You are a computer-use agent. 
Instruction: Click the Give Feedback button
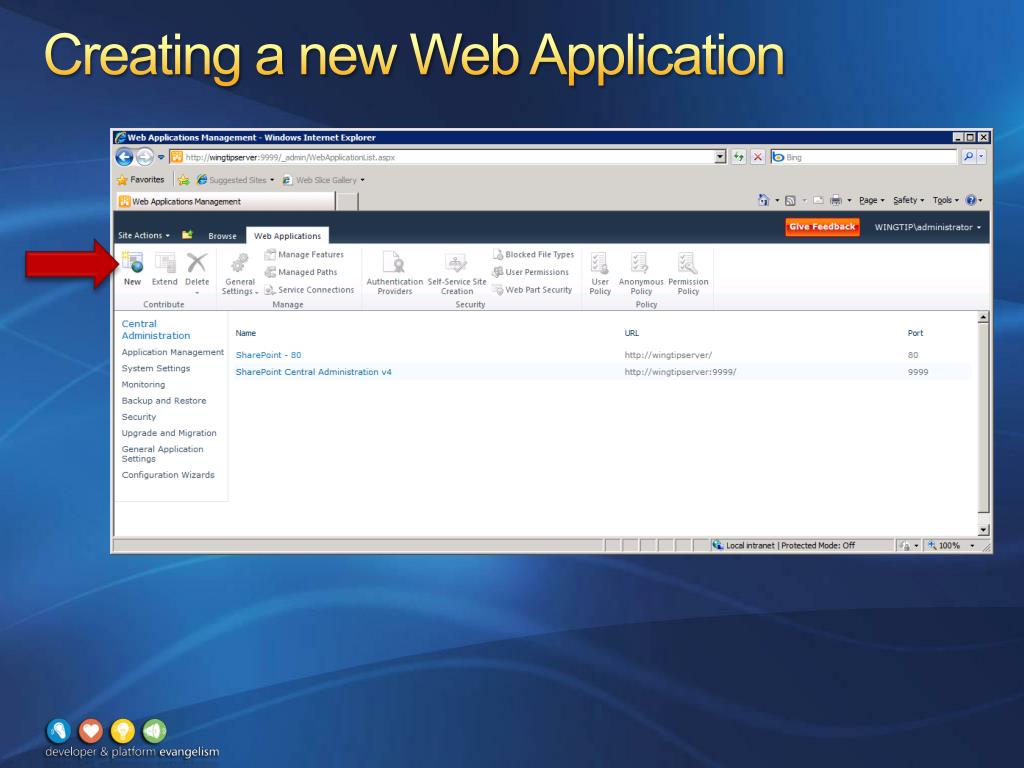(822, 227)
